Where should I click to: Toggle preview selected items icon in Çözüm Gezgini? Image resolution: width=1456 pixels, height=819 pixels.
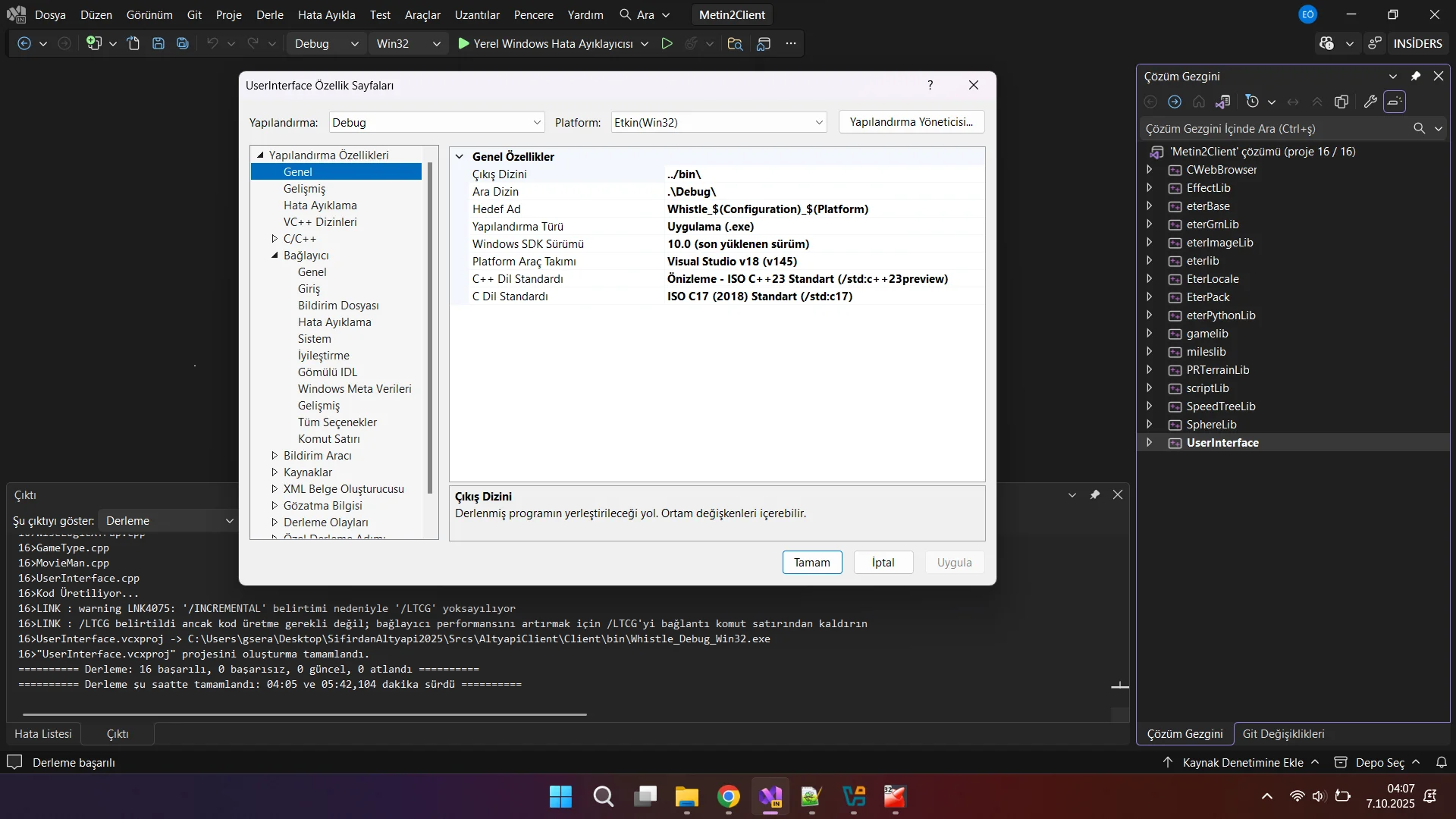click(1395, 102)
